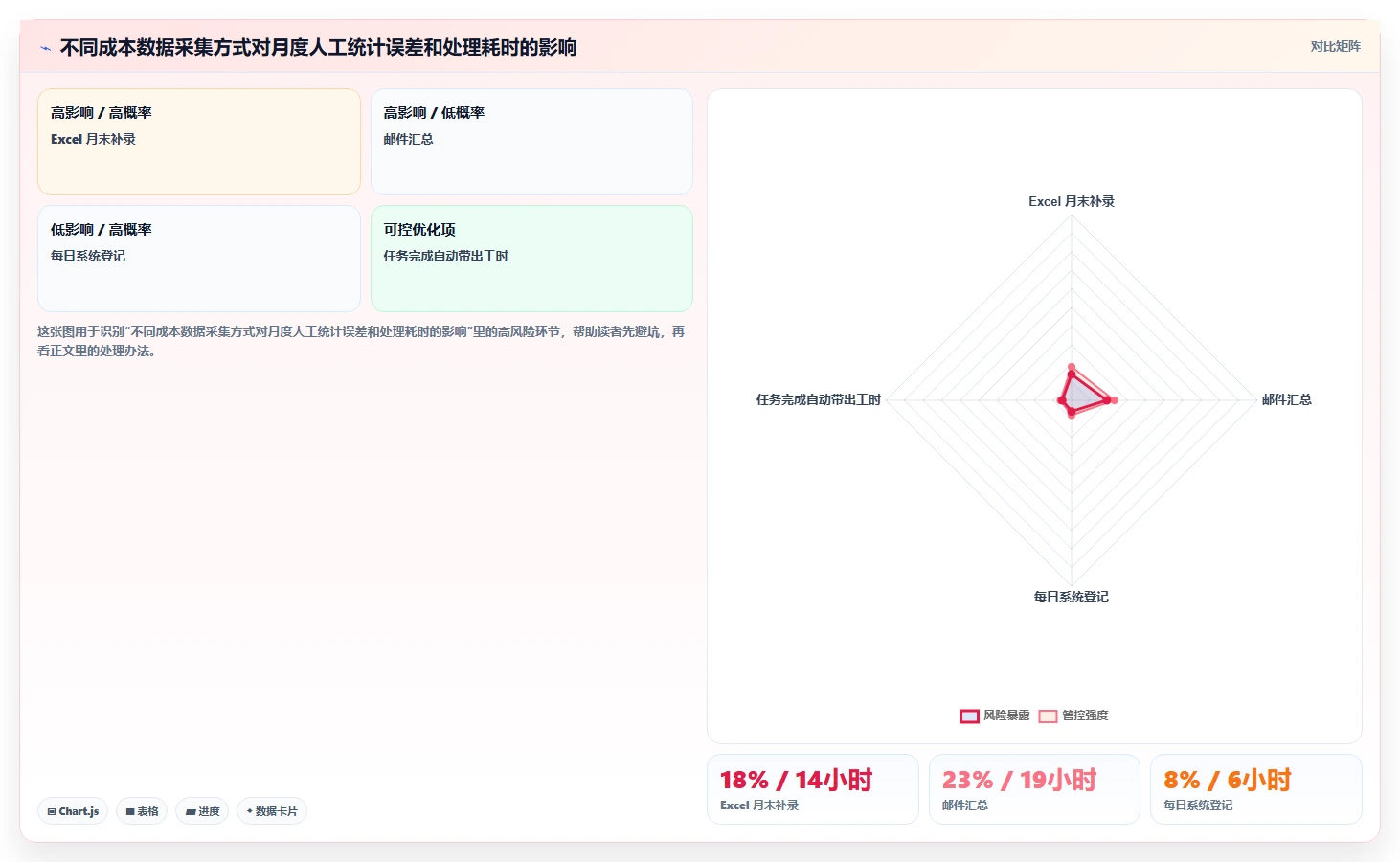Click 每日系统登记 text in low-impact card
The height and width of the screenshot is (862, 1400).
point(88,256)
